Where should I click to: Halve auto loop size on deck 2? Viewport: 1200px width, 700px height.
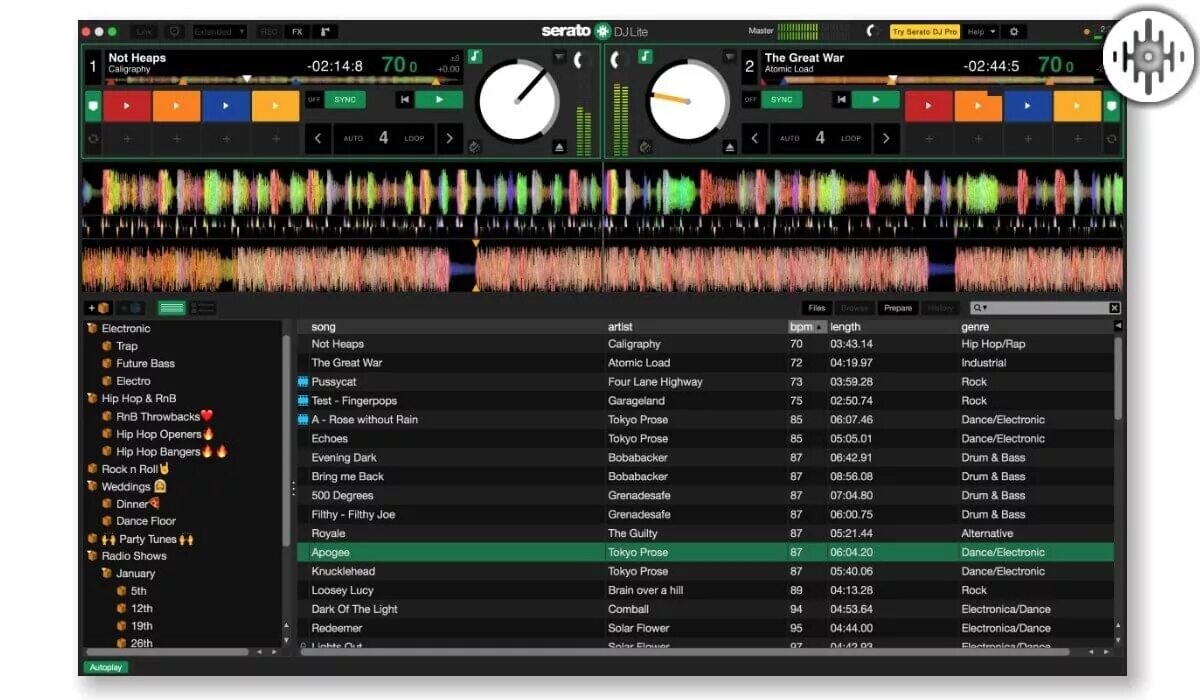[755, 139]
